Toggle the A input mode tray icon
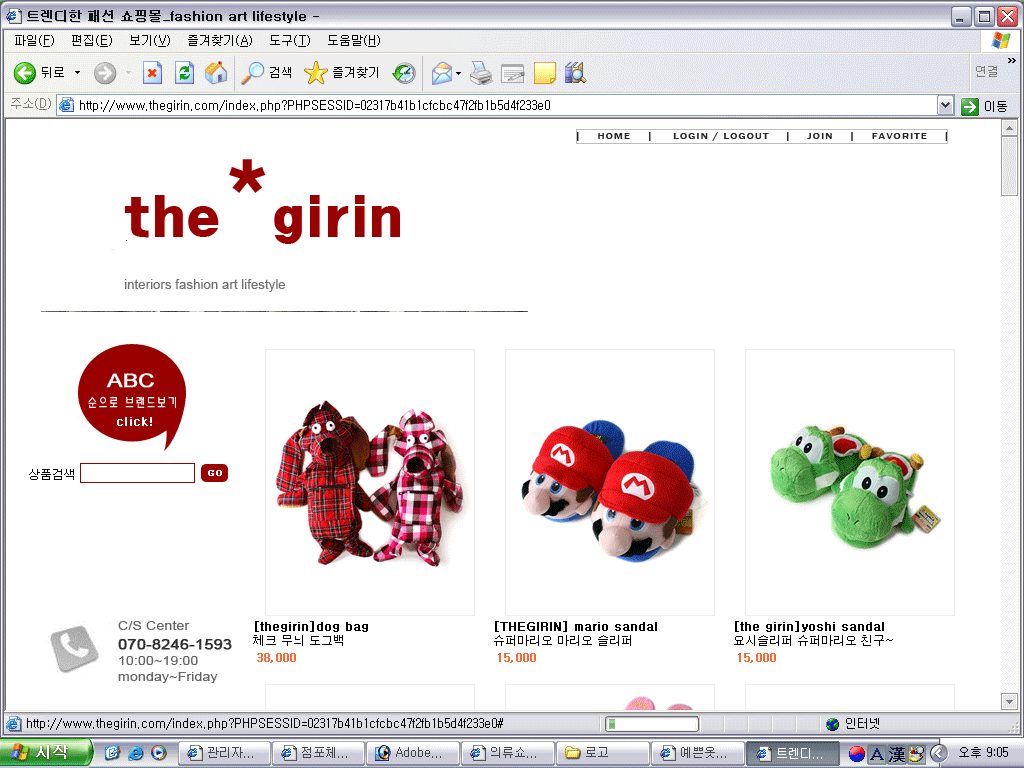 pos(877,754)
